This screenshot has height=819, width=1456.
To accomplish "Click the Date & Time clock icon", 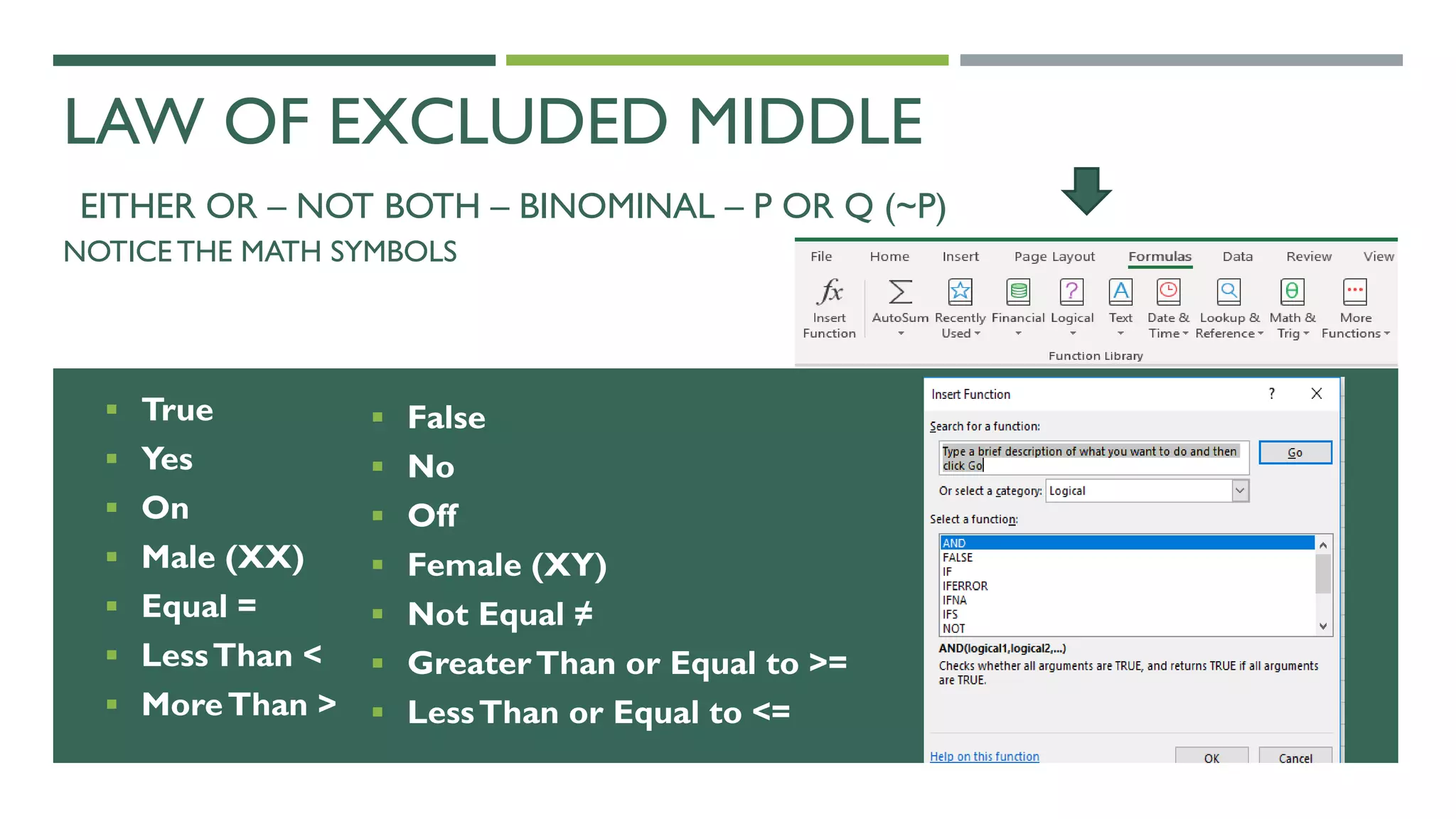I will pyautogui.click(x=1168, y=291).
